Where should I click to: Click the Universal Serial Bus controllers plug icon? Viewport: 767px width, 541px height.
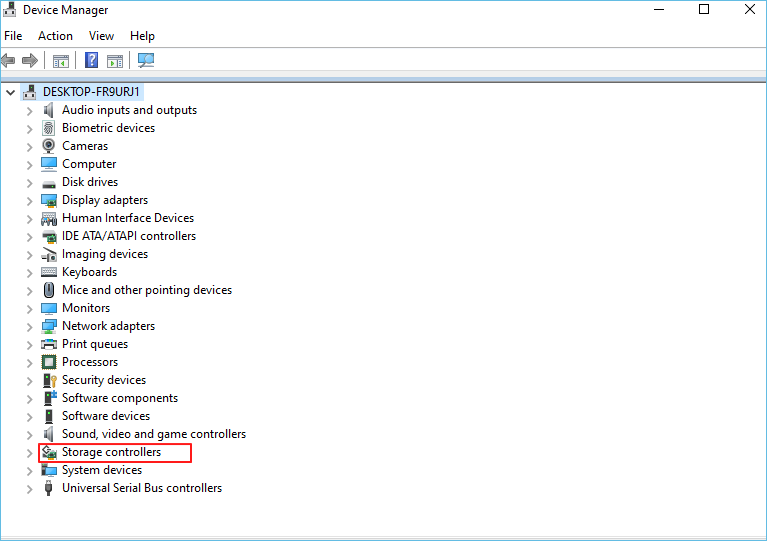(48, 488)
